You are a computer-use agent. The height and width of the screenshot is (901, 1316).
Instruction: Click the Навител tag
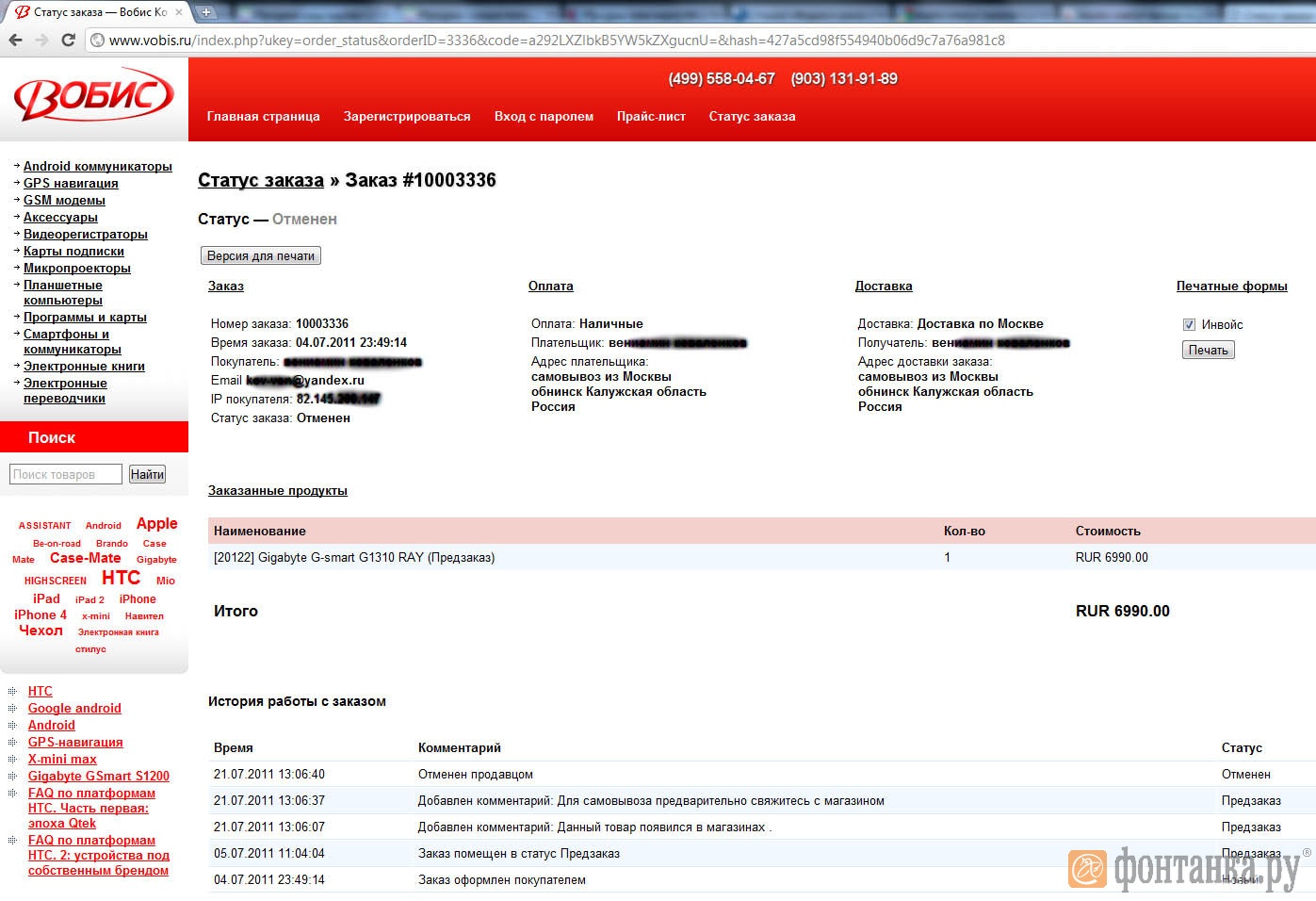[x=144, y=616]
